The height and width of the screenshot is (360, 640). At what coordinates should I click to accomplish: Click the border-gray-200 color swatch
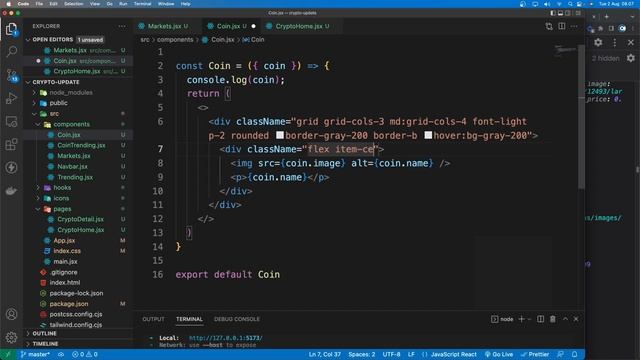tap(280, 135)
